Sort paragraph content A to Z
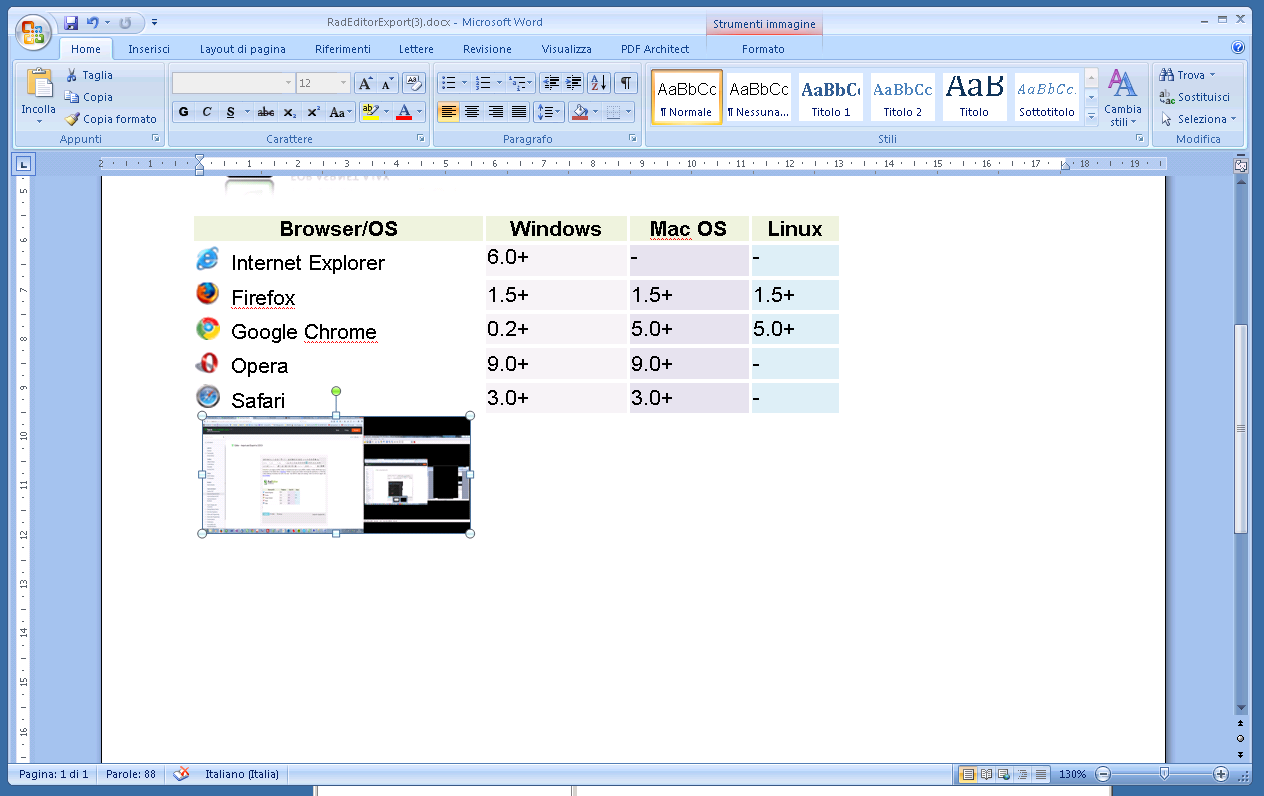The height and width of the screenshot is (796, 1264). [598, 83]
